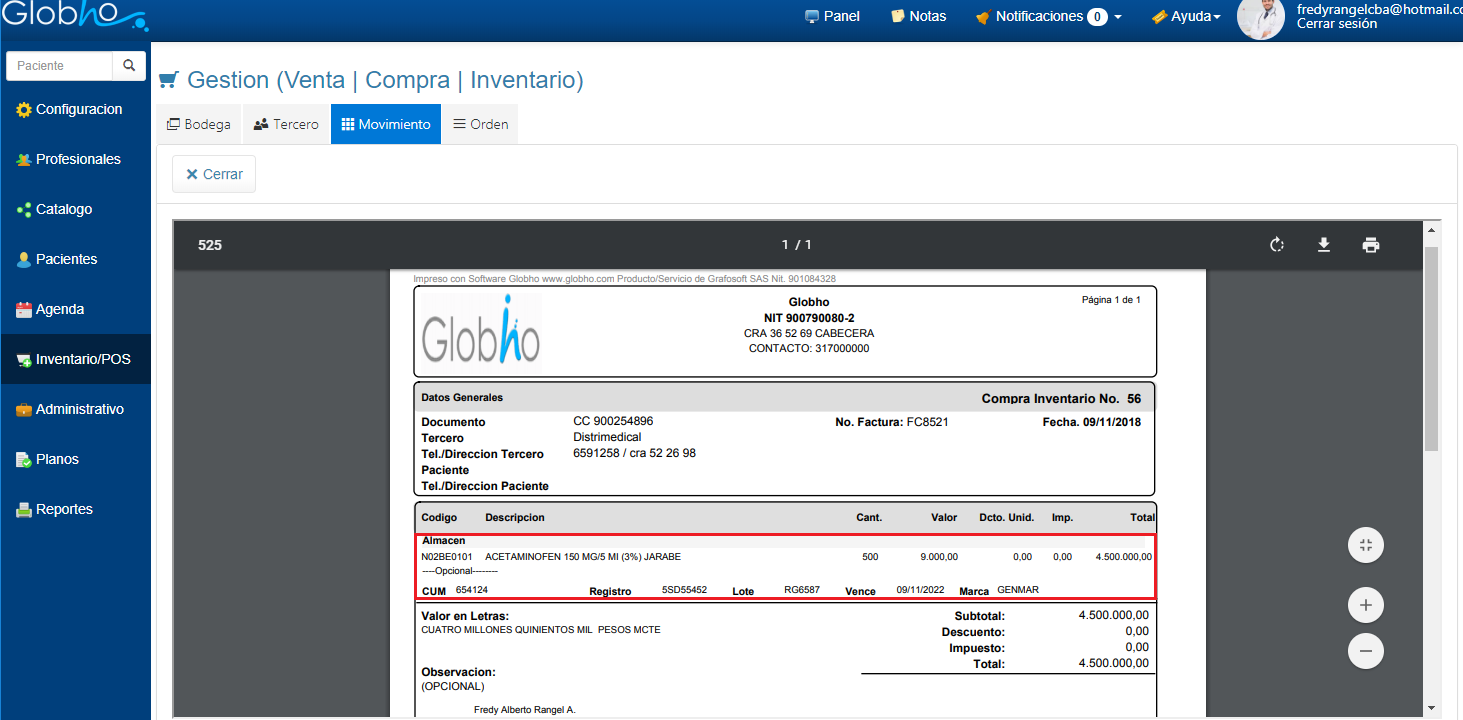Screen dimensions: 1463x720
Task: Open the Orden tab
Action: click(x=480, y=124)
